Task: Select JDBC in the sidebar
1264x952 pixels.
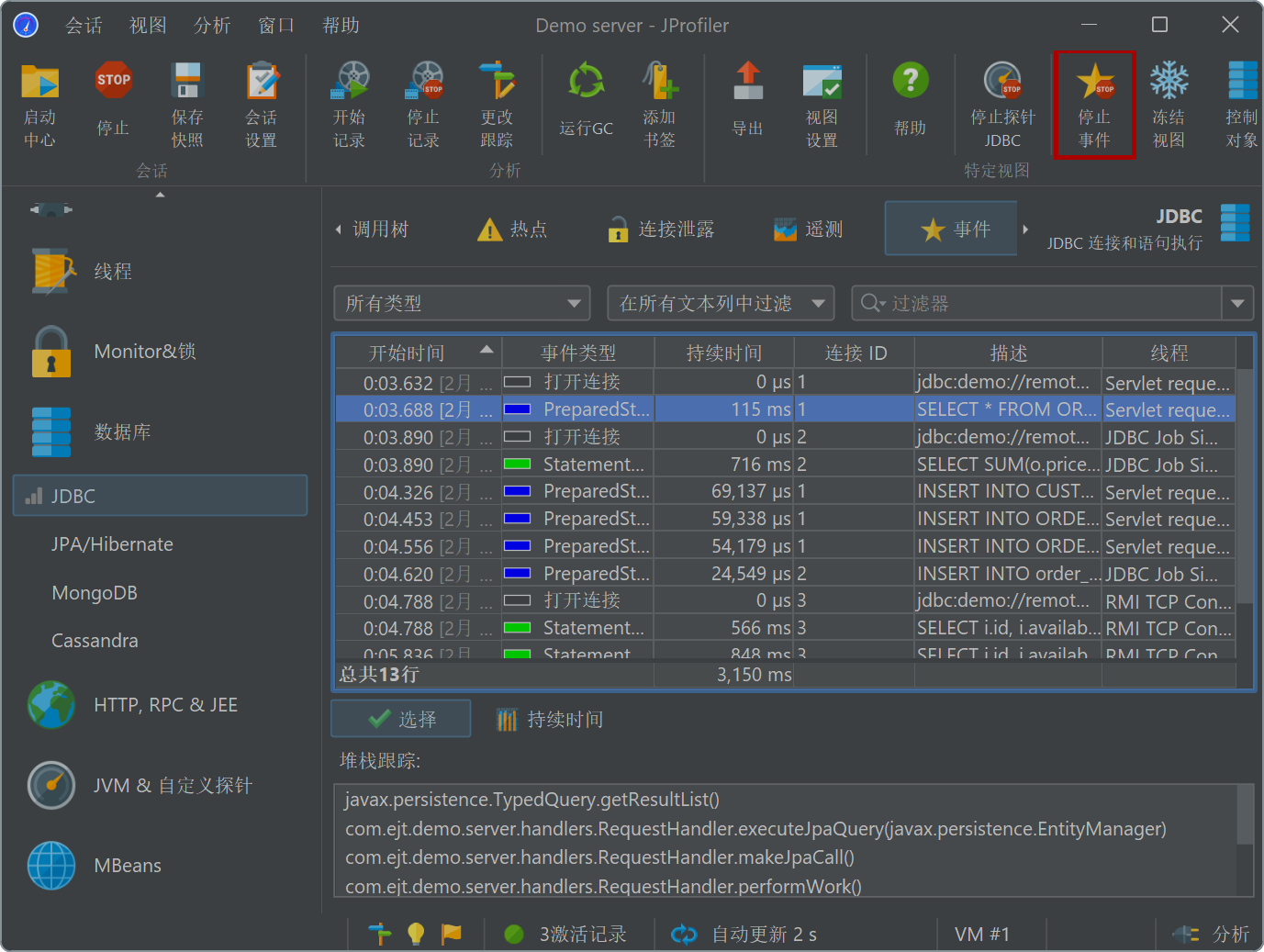Action: 160,496
